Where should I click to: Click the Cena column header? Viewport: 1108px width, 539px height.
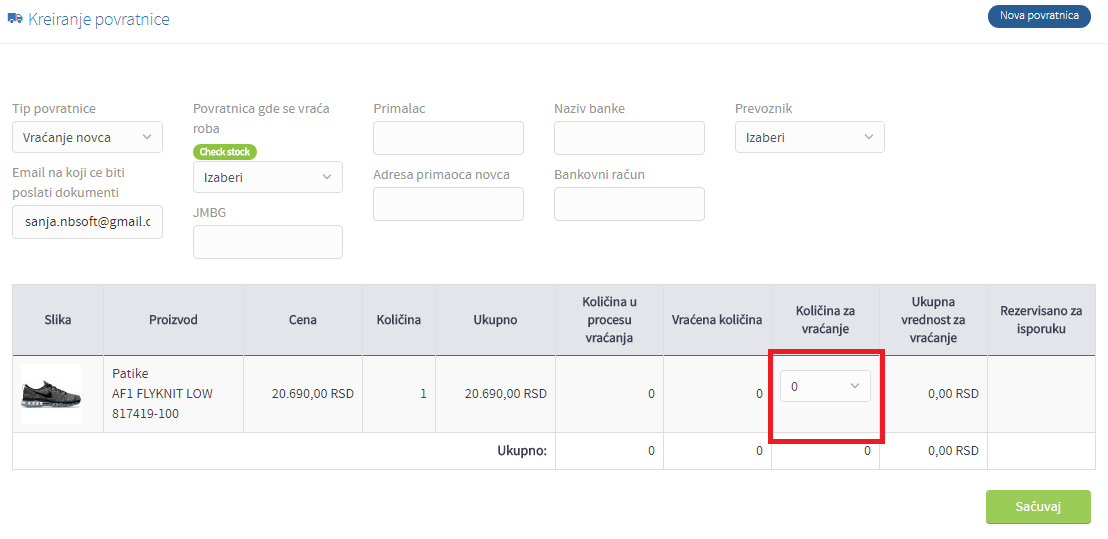click(x=302, y=320)
